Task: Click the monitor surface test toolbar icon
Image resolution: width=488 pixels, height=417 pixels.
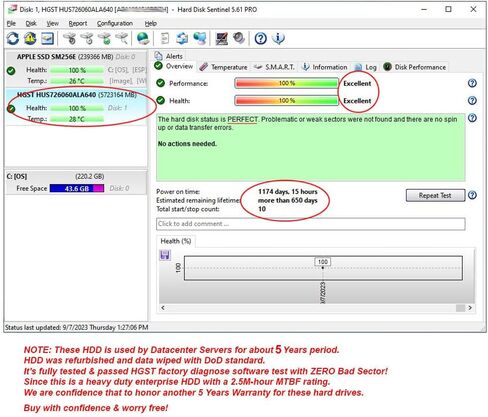Action: [x=221, y=39]
